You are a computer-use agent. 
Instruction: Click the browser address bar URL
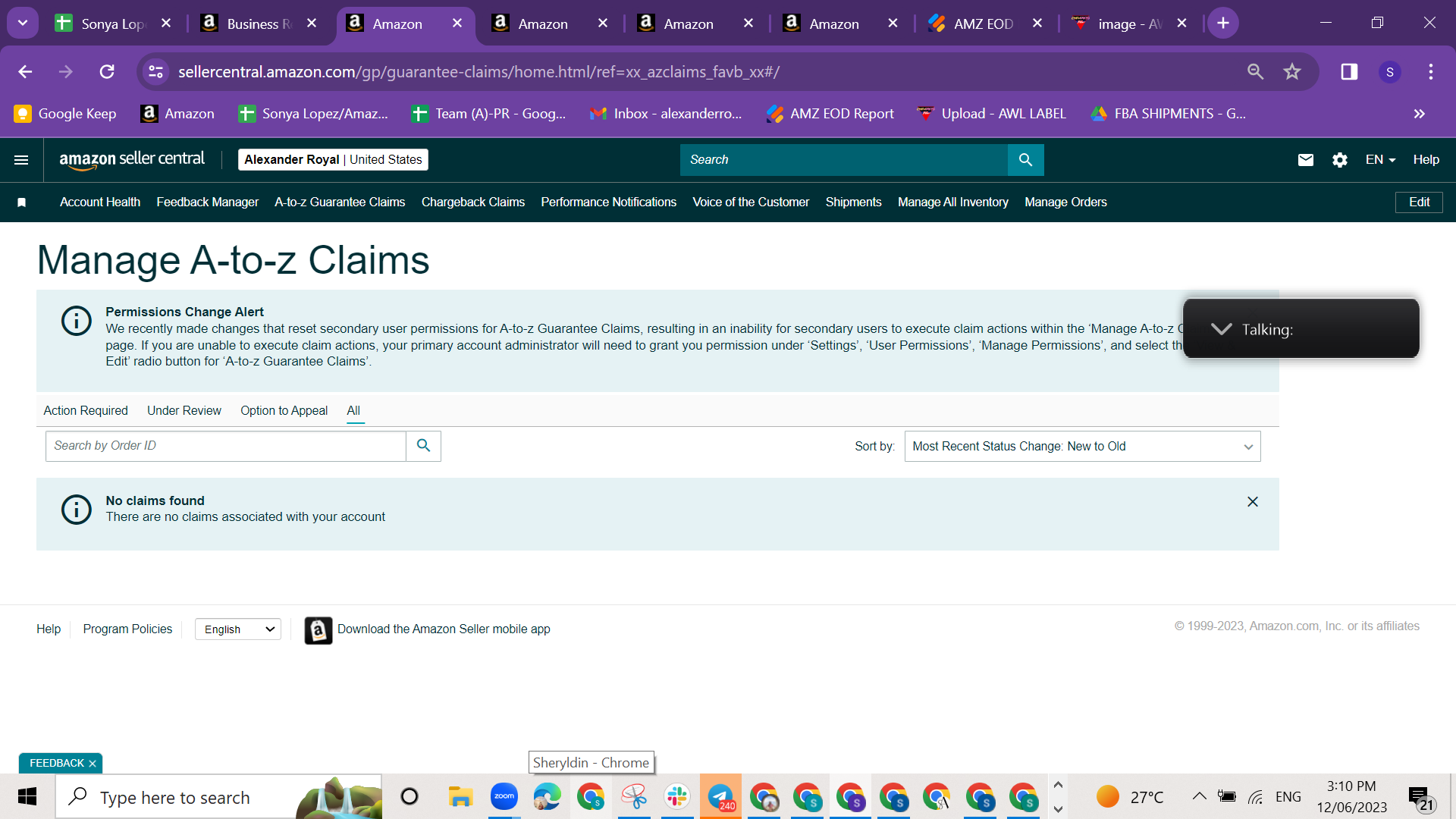(479, 72)
